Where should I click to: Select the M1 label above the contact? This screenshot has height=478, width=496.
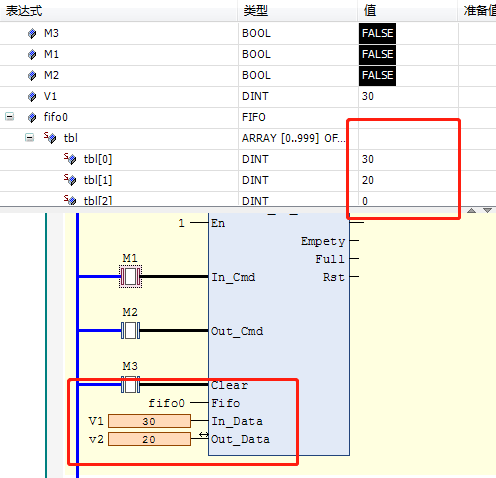click(x=130, y=258)
